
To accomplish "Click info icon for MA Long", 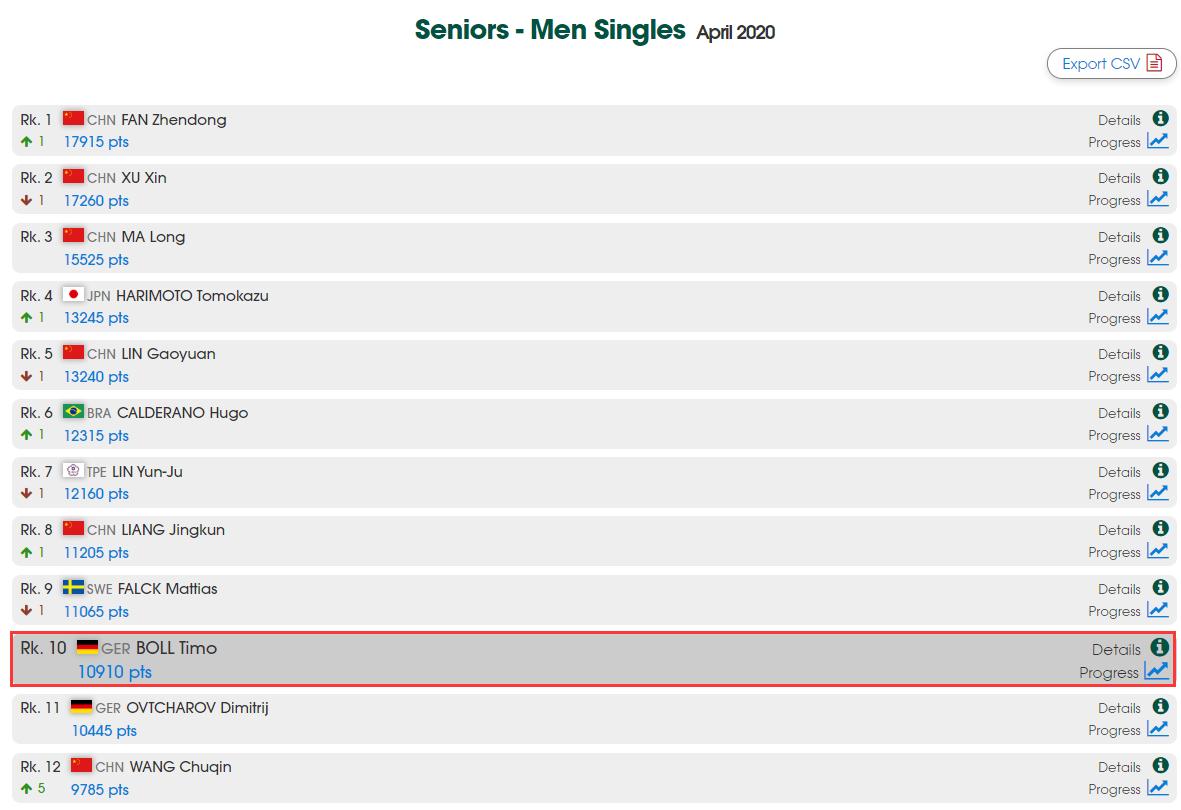I will point(1160,235).
